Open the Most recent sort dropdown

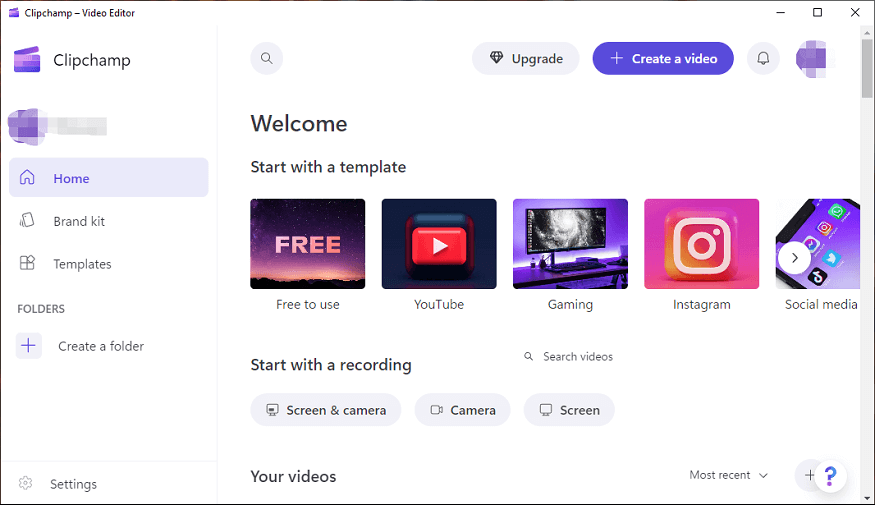[x=729, y=475]
